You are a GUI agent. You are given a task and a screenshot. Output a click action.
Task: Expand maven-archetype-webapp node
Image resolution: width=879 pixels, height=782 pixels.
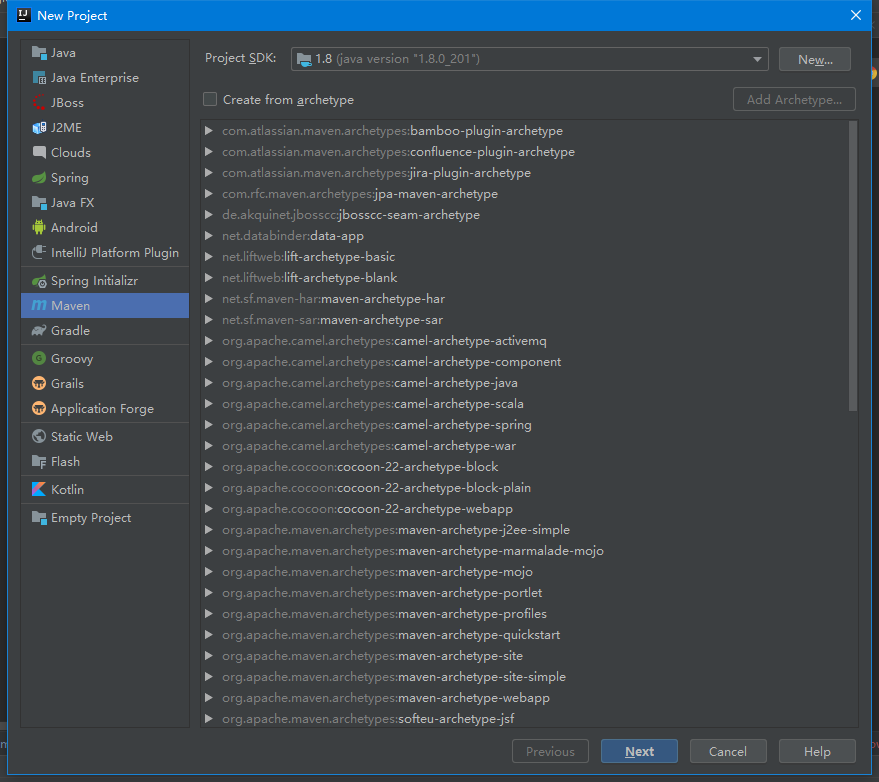click(209, 698)
